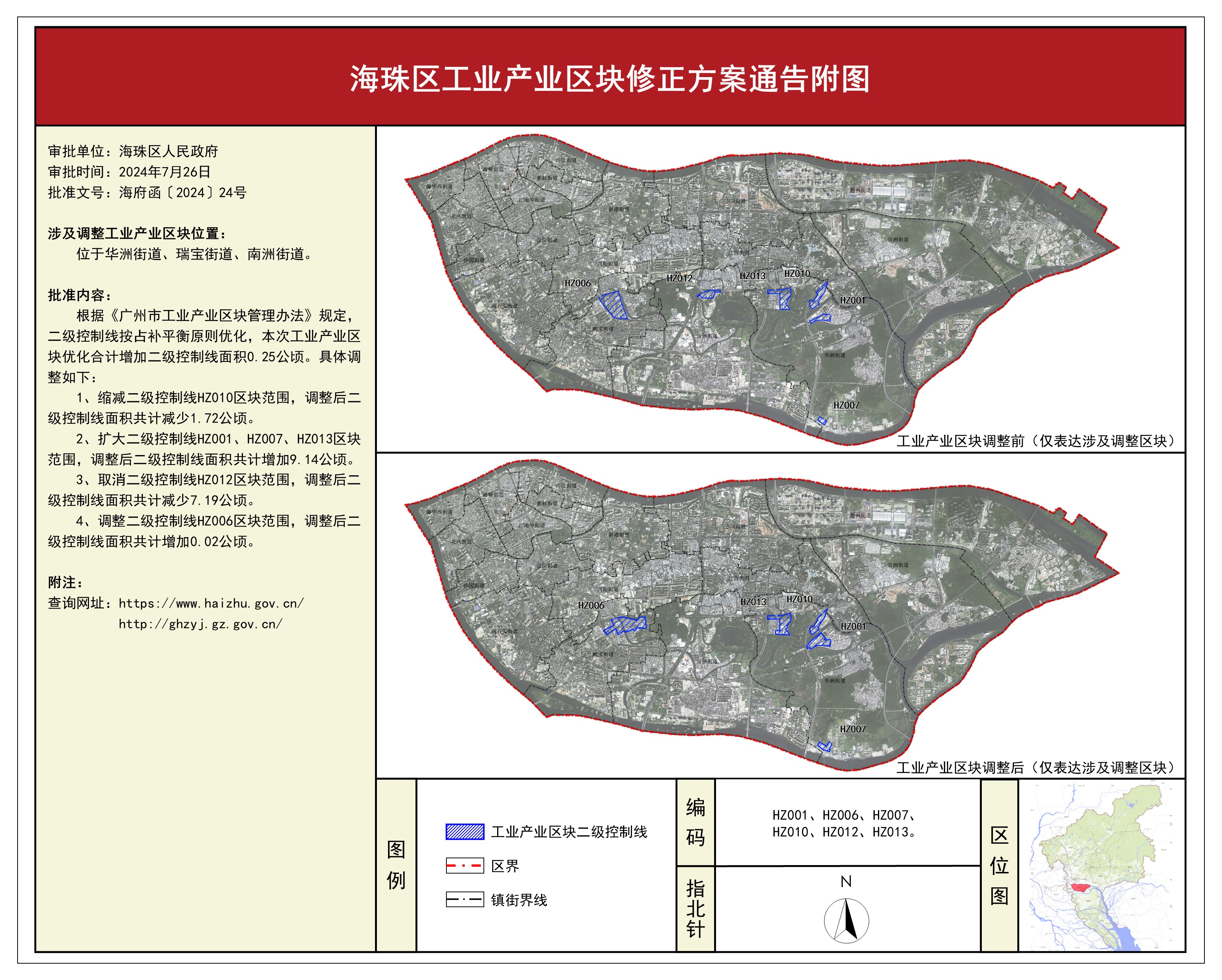Open the ghzyj.gz.gov.cn link
The width and height of the screenshot is (1222, 980).
click(200, 624)
